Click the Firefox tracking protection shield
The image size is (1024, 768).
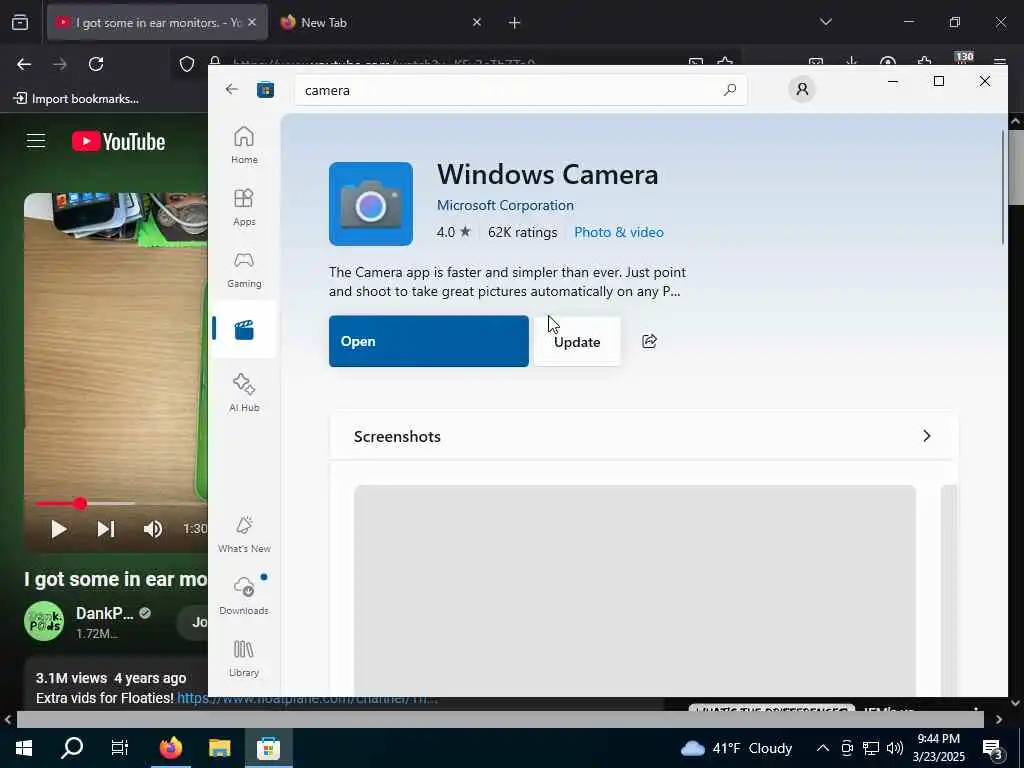[187, 64]
